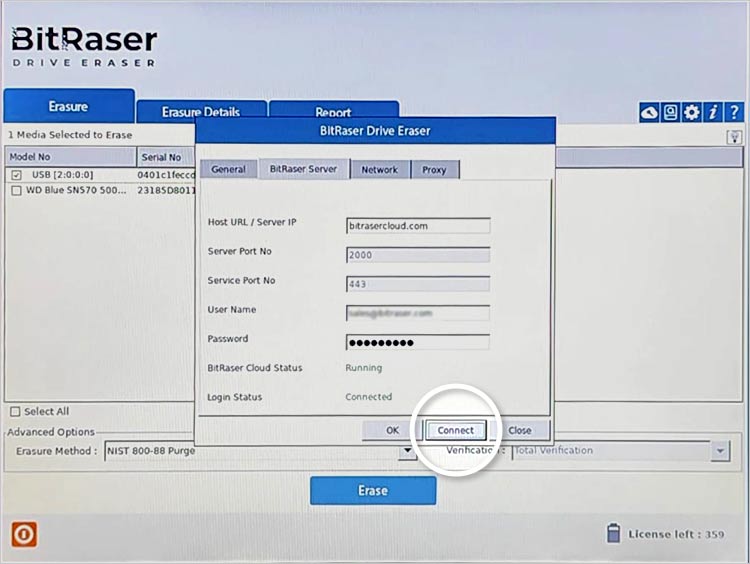Image resolution: width=750 pixels, height=564 pixels.
Task: Open the Proxy settings tab
Action: (x=434, y=170)
